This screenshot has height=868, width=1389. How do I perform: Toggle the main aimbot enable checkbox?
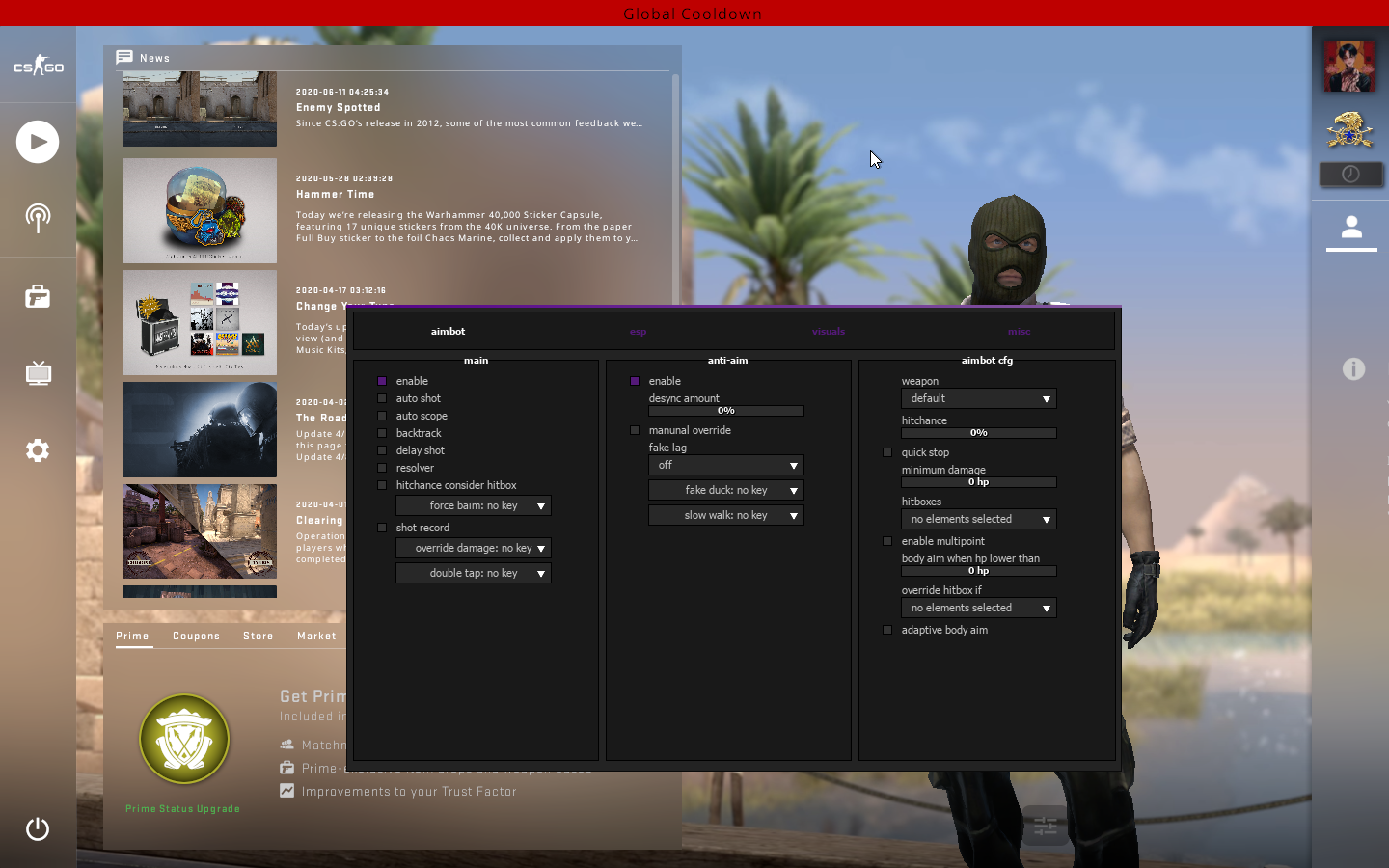[x=382, y=381]
